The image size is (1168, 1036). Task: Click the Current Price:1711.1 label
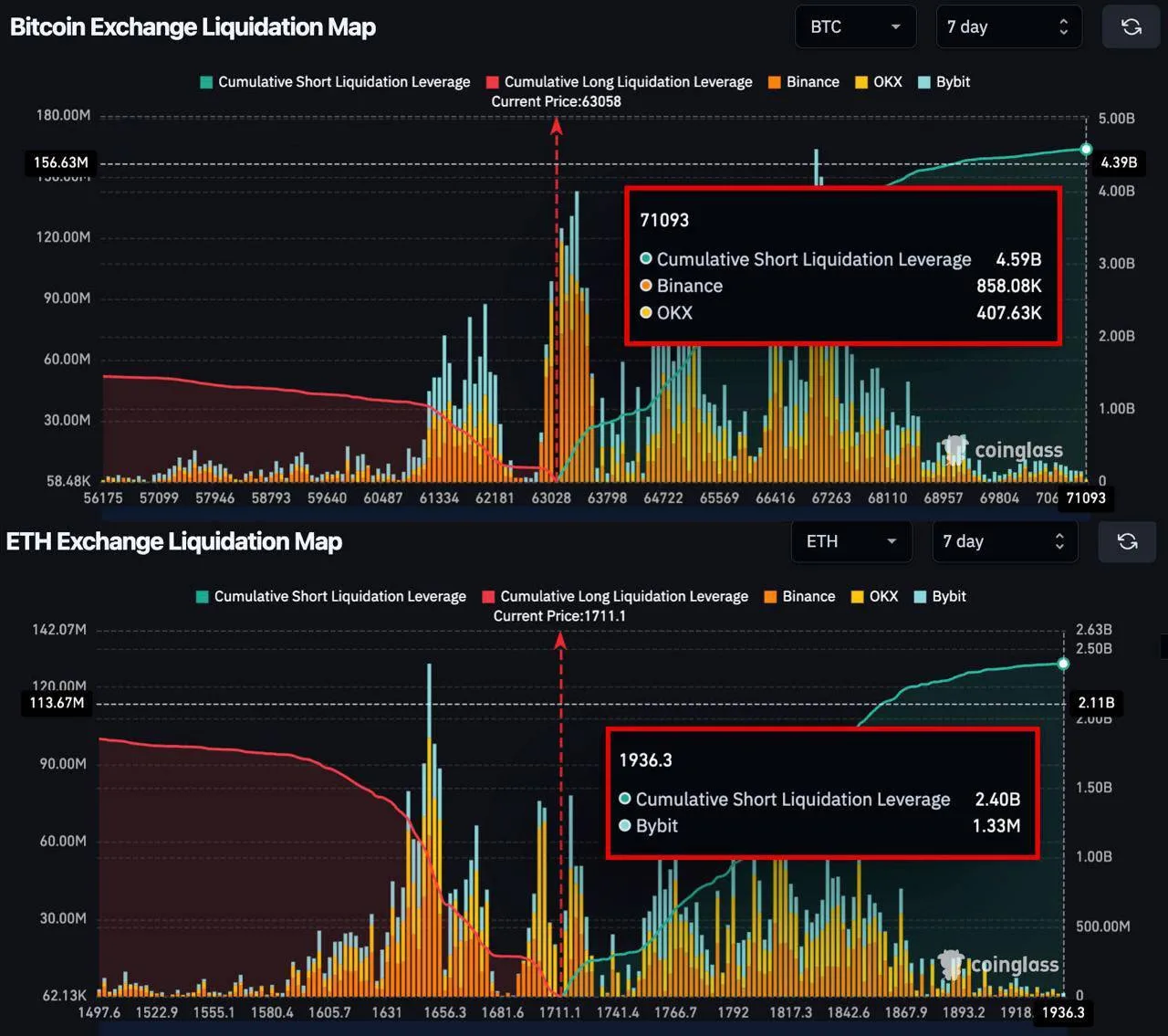[x=559, y=616]
